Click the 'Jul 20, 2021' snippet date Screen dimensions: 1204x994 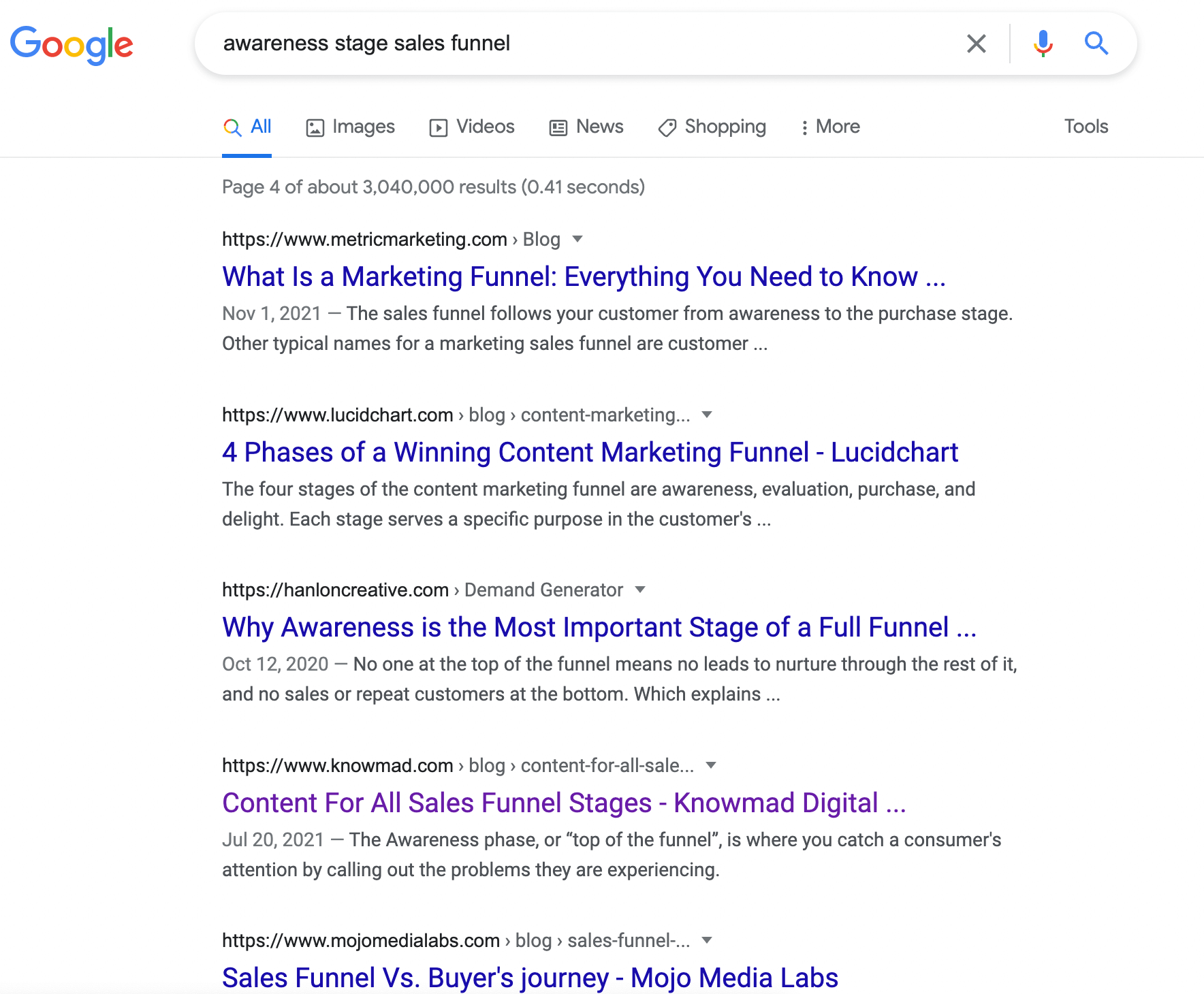[273, 840]
